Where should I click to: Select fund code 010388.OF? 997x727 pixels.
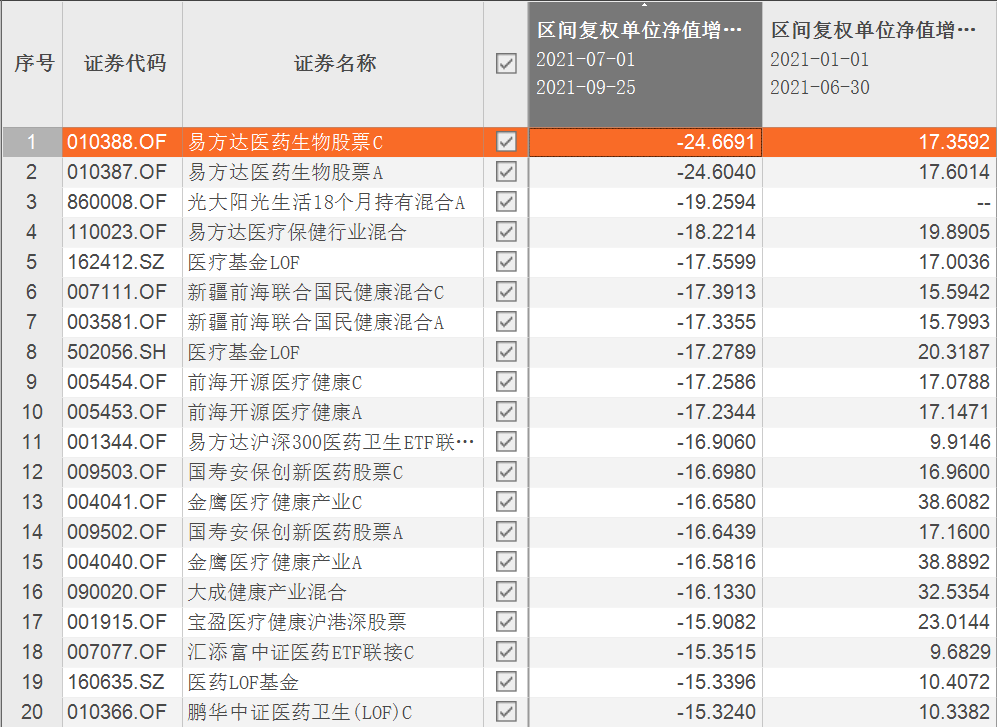pyautogui.click(x=117, y=142)
